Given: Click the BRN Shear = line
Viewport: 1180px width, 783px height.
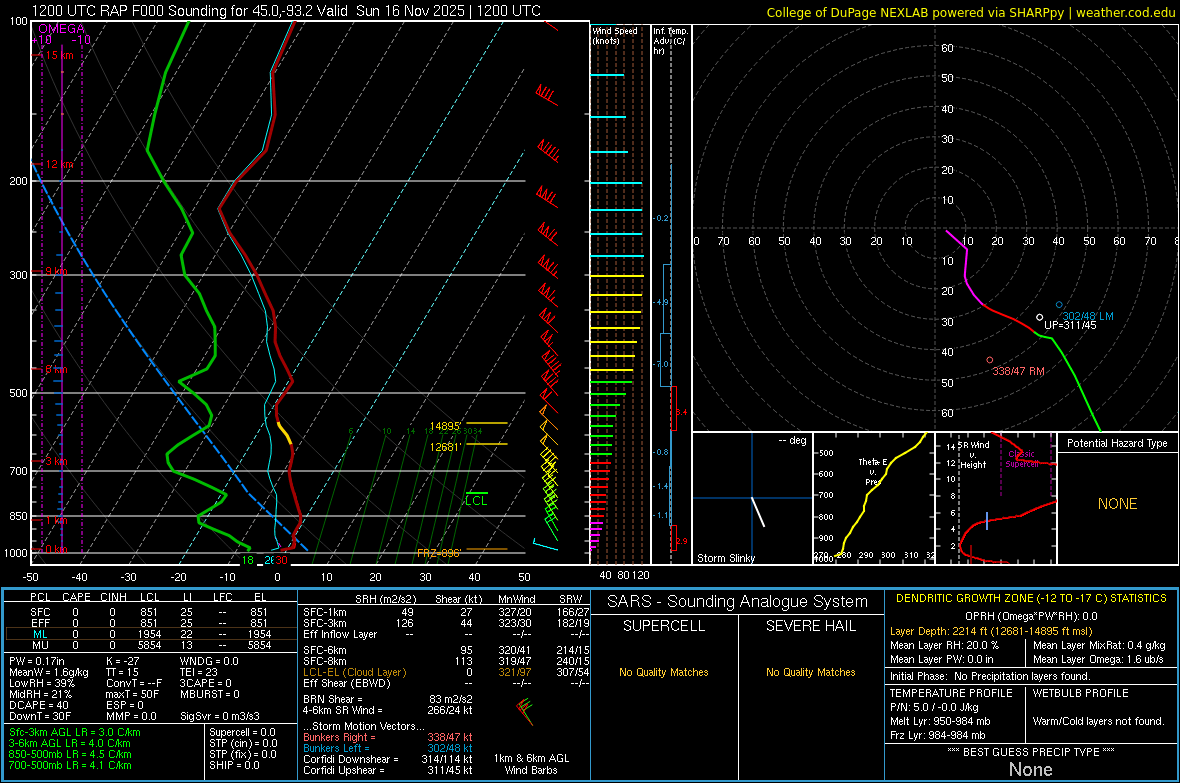Looking at the screenshot, I should [x=388, y=699].
